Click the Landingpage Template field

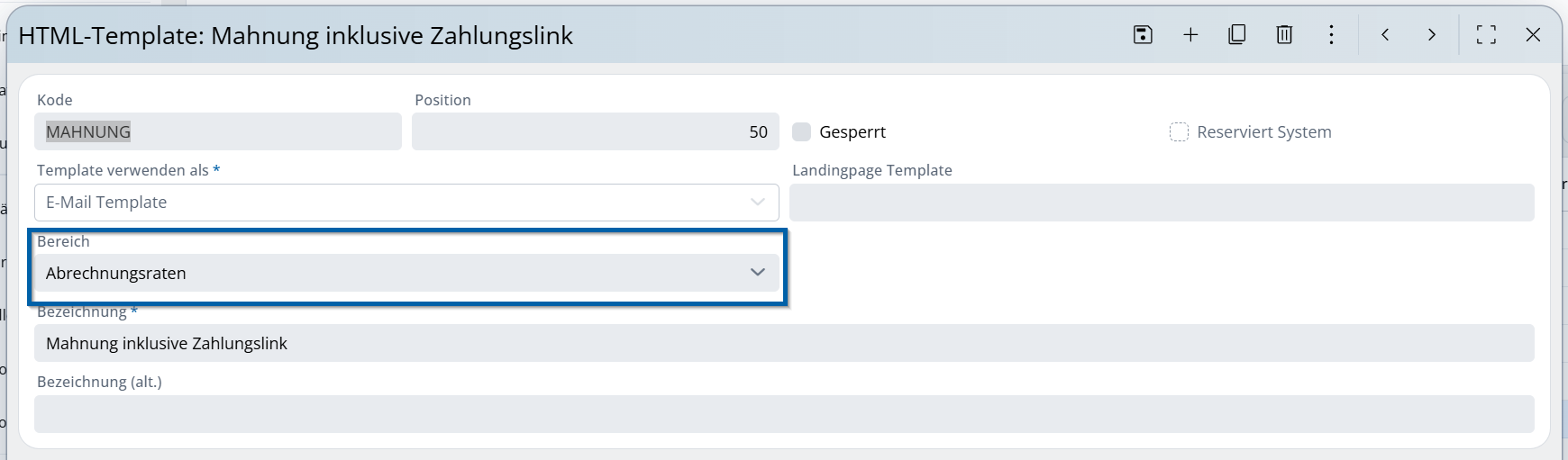pos(1161,203)
